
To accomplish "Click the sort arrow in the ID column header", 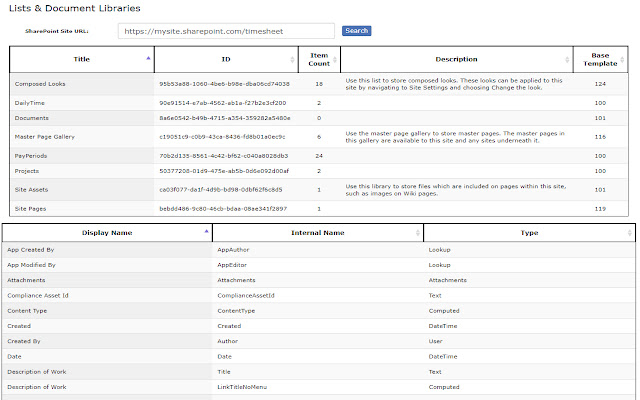I will (x=293, y=59).
